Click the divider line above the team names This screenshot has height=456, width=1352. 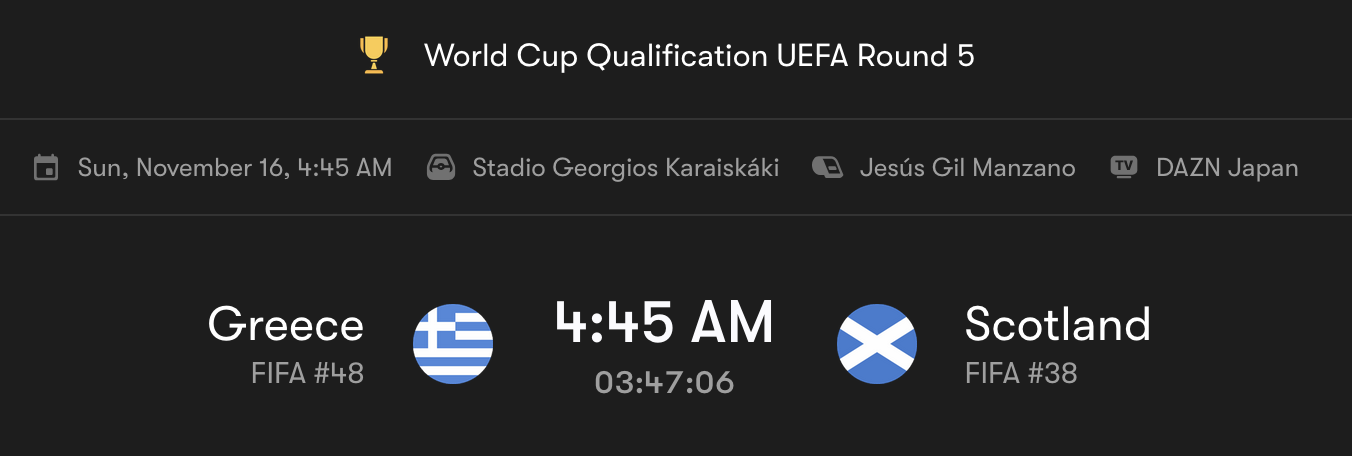pyautogui.click(x=676, y=215)
